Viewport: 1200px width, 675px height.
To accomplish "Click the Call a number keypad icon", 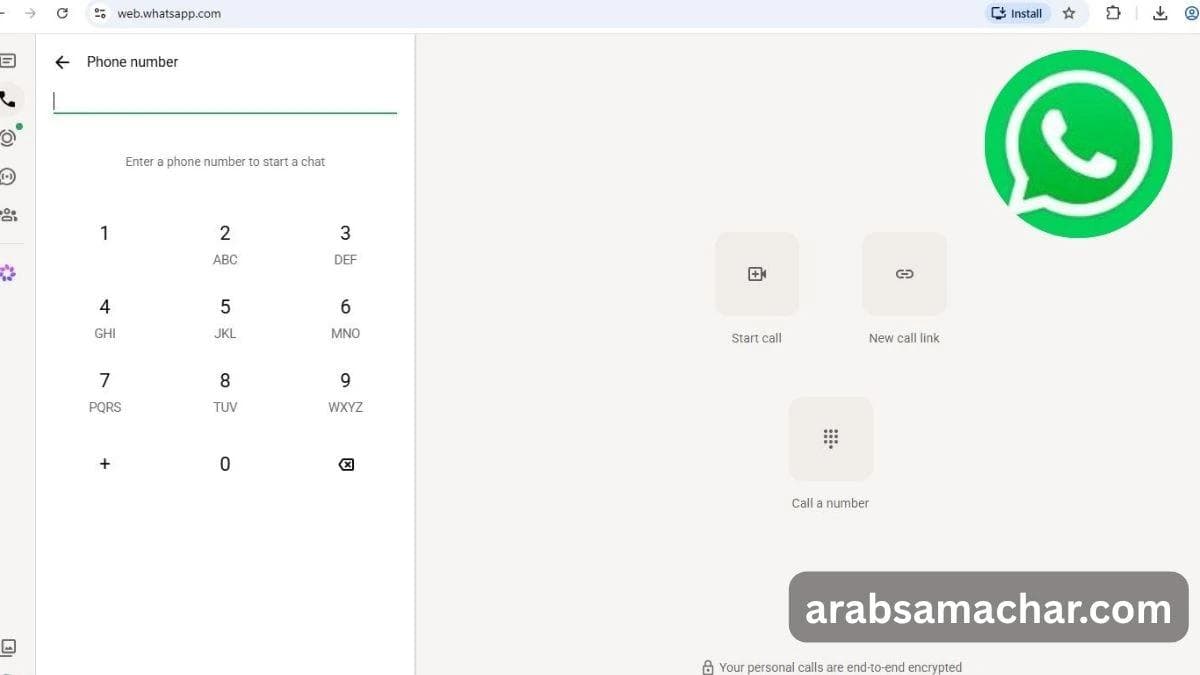I will coord(831,439).
